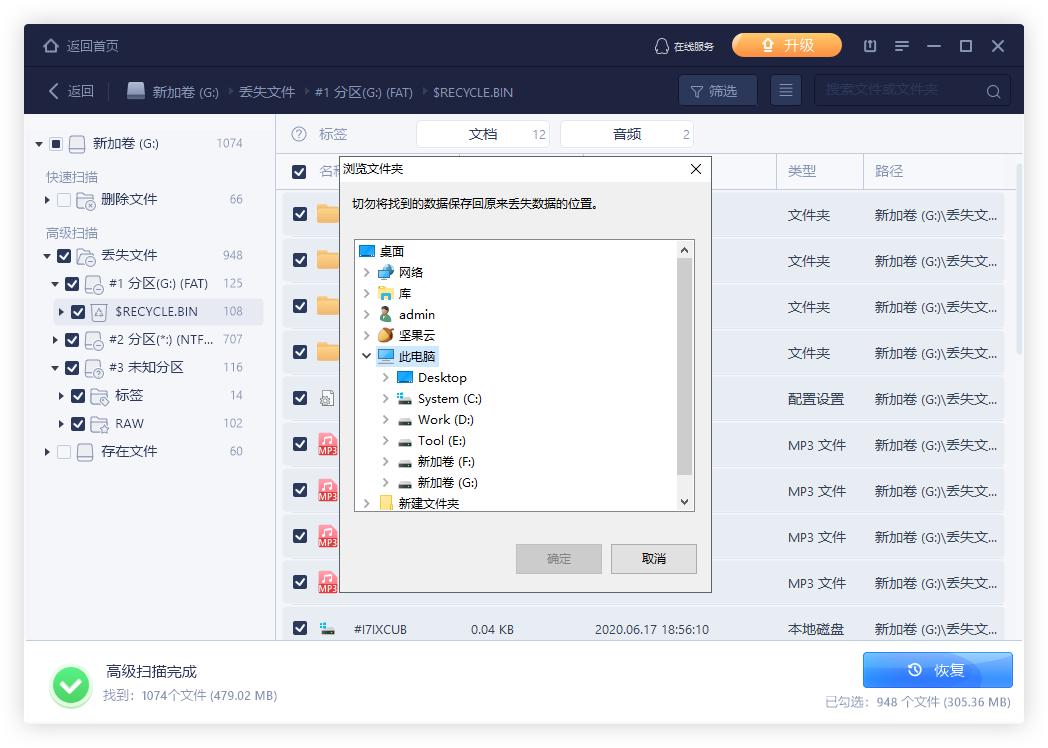Image resolution: width=1048 pixels, height=748 pixels.
Task: Collapse the 此电脑 node in the dialog
Action: (366, 356)
